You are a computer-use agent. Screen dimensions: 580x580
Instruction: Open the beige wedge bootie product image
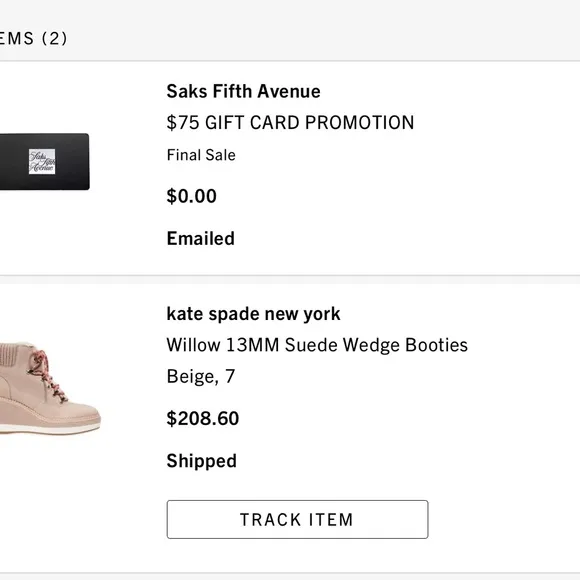[50, 388]
